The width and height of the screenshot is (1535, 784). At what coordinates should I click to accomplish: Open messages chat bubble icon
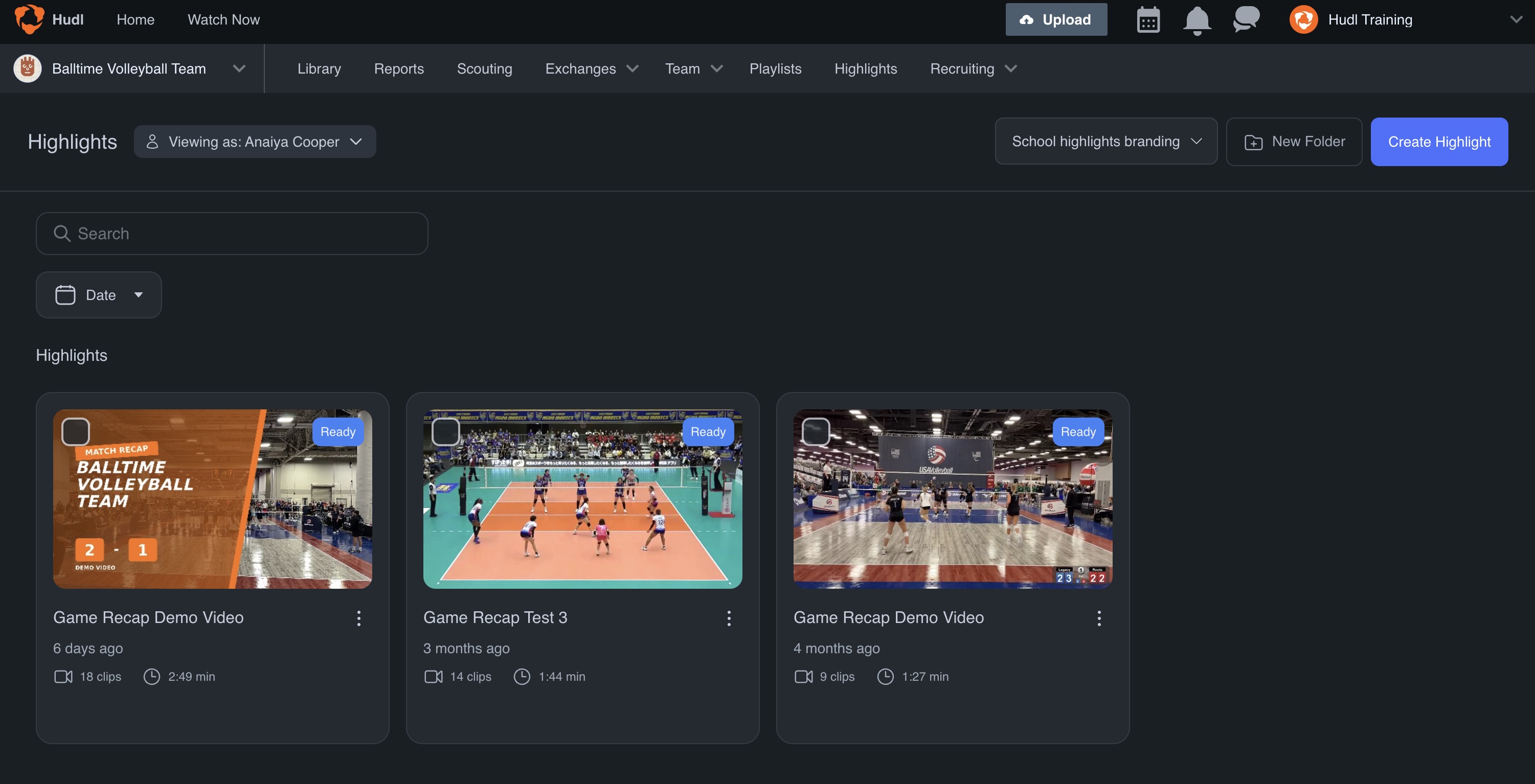point(1246,19)
